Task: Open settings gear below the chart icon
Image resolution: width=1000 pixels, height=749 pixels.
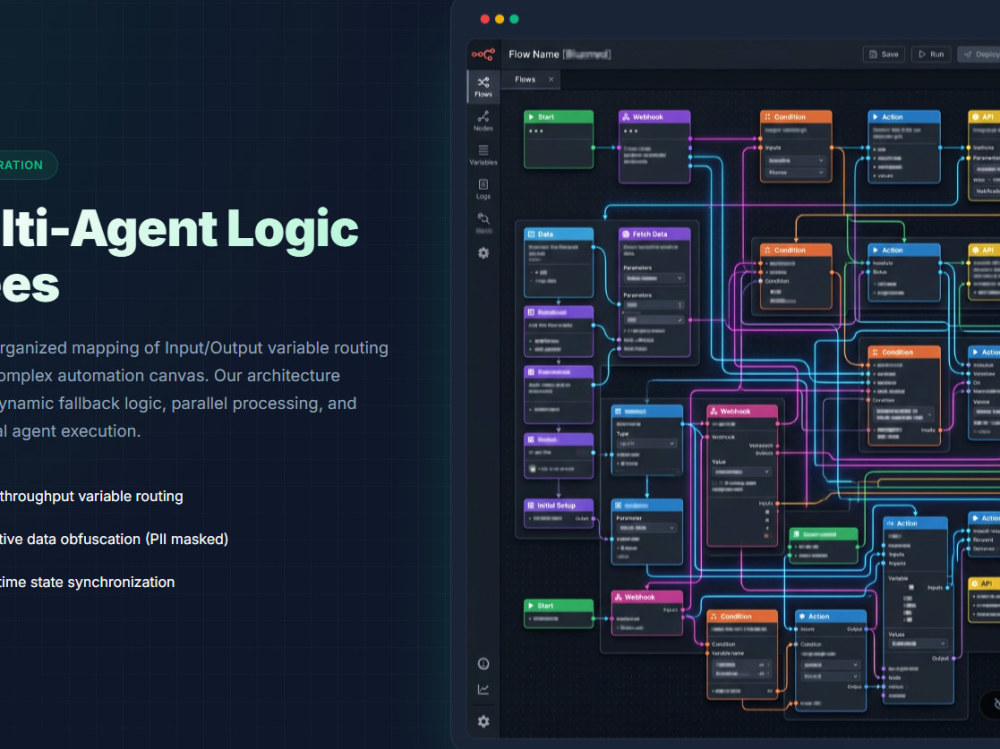Action: coord(483,722)
